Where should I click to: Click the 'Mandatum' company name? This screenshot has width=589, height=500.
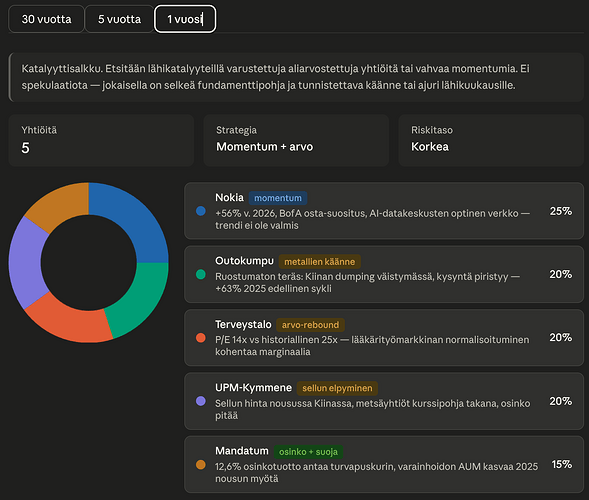point(242,451)
